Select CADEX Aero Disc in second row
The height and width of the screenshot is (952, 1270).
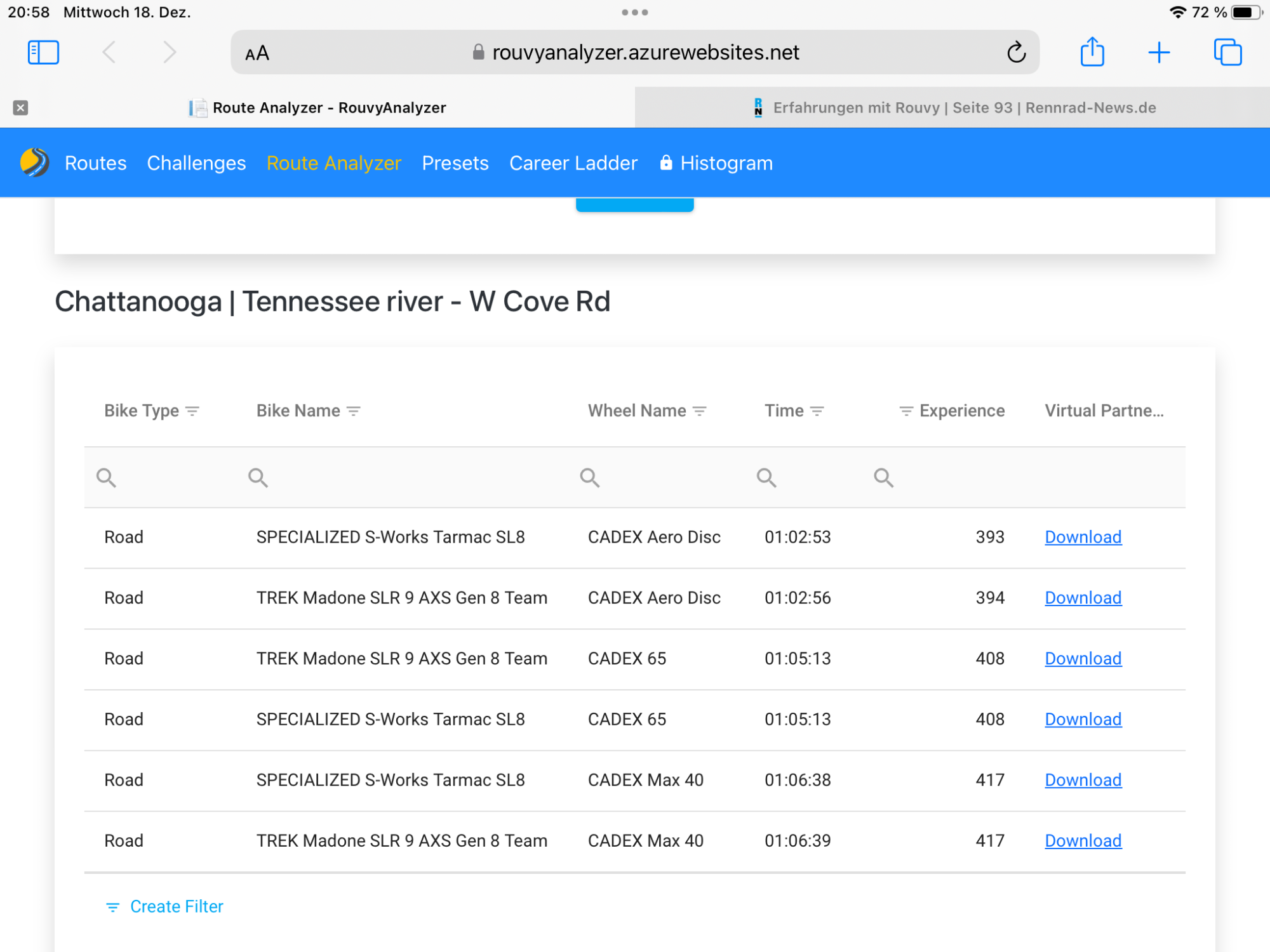click(654, 598)
